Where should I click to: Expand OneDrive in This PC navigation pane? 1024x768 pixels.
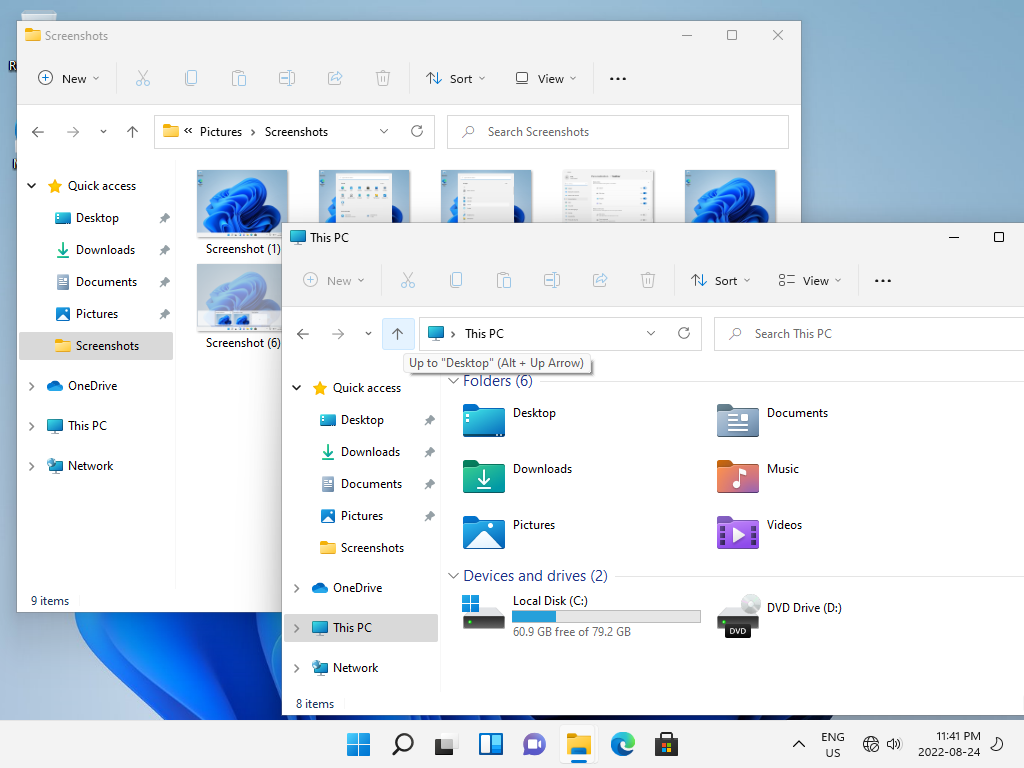tap(296, 588)
